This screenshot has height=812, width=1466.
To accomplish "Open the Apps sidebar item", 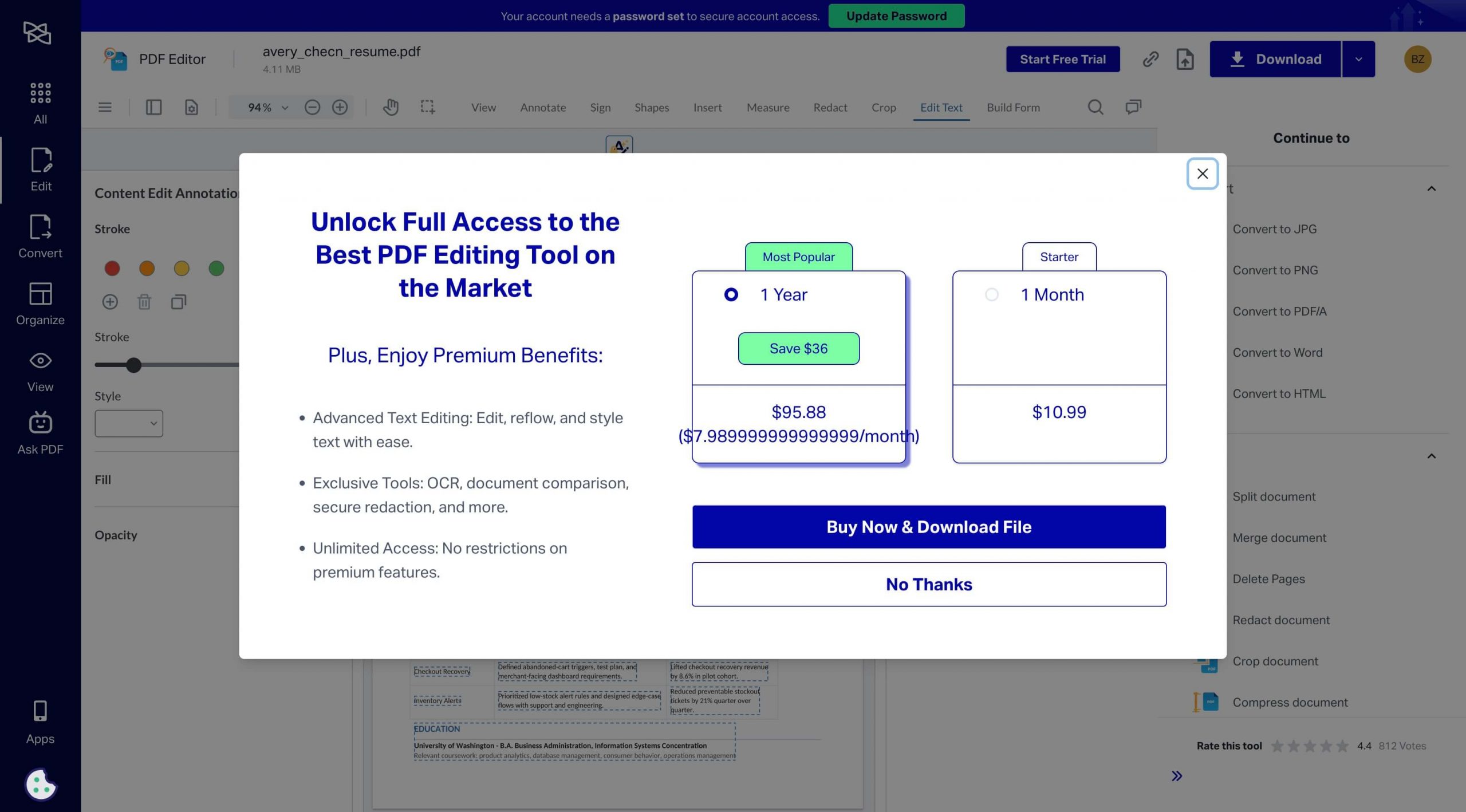I will 40,722.
